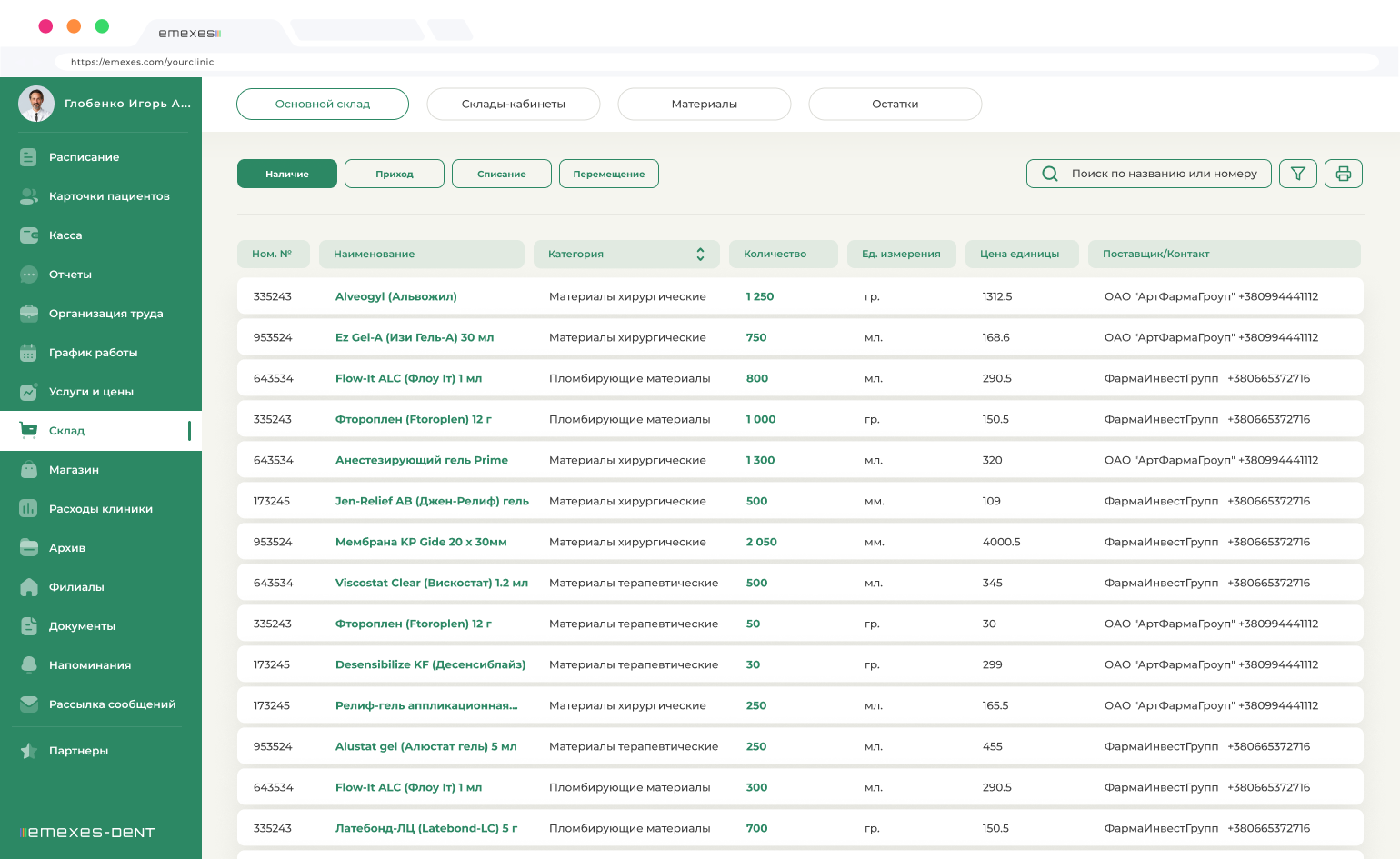Screen dimensions: 1400x859
Task: Open Desensibilize KF (Десенсиблайз) link
Action: [x=431, y=664]
